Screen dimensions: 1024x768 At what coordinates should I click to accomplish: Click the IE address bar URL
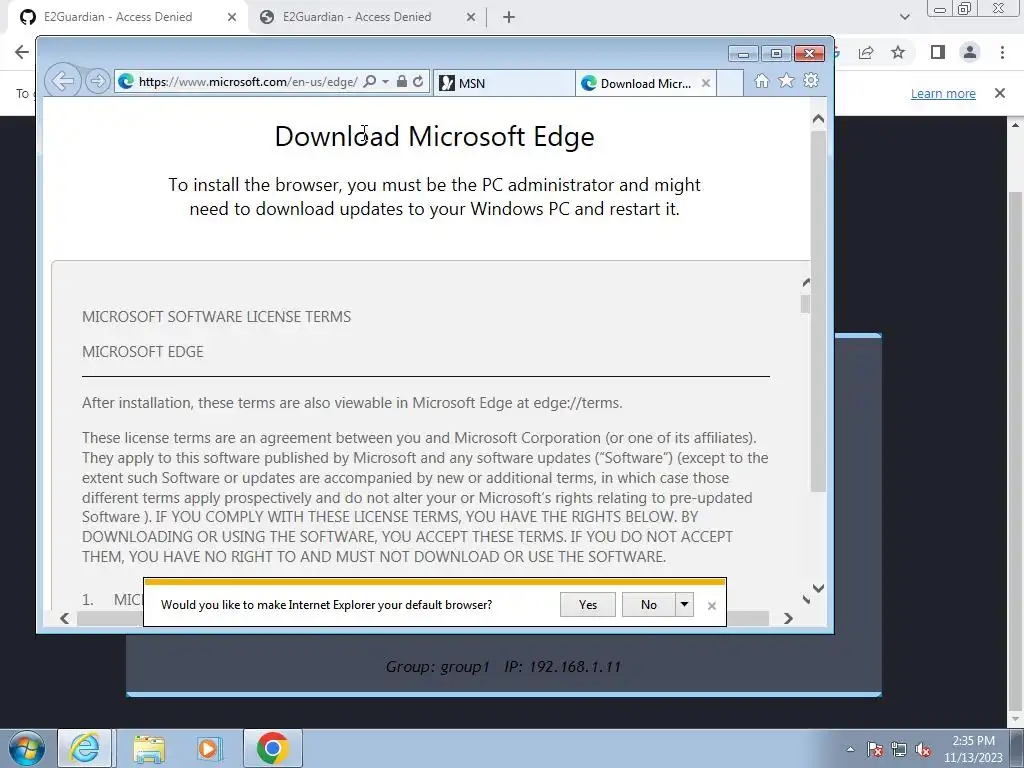click(x=248, y=82)
